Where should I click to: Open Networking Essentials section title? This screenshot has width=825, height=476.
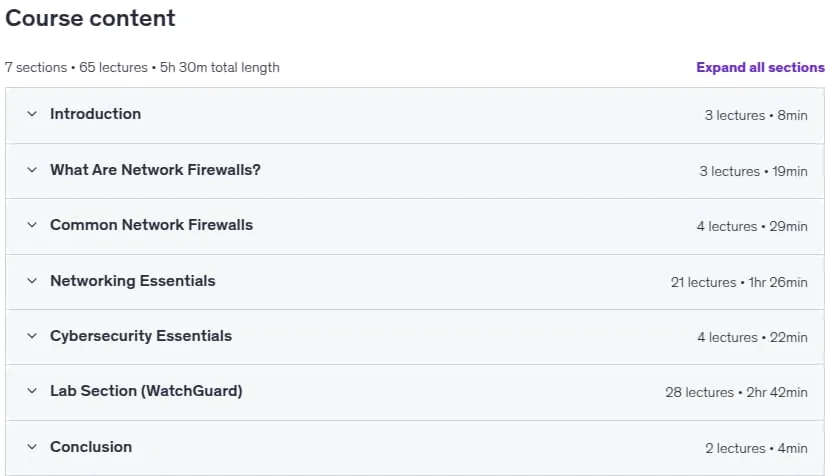click(133, 281)
